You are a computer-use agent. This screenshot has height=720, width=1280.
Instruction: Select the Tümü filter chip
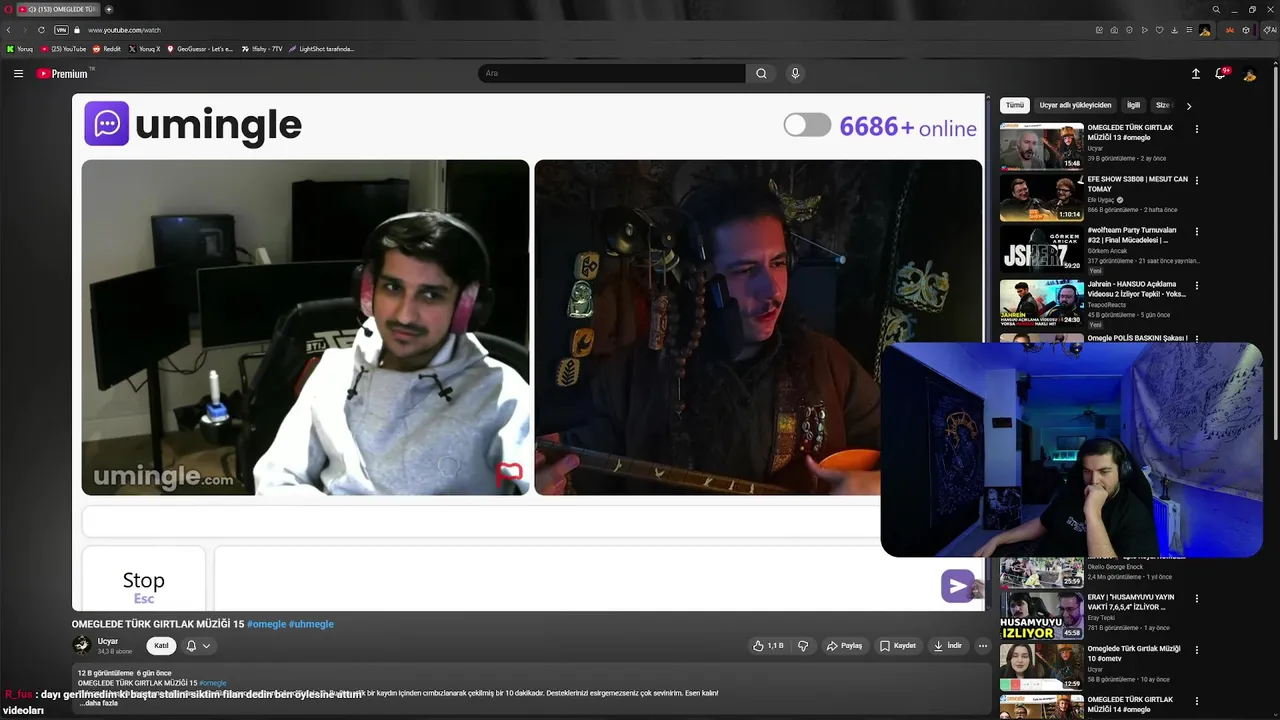[1015, 105]
